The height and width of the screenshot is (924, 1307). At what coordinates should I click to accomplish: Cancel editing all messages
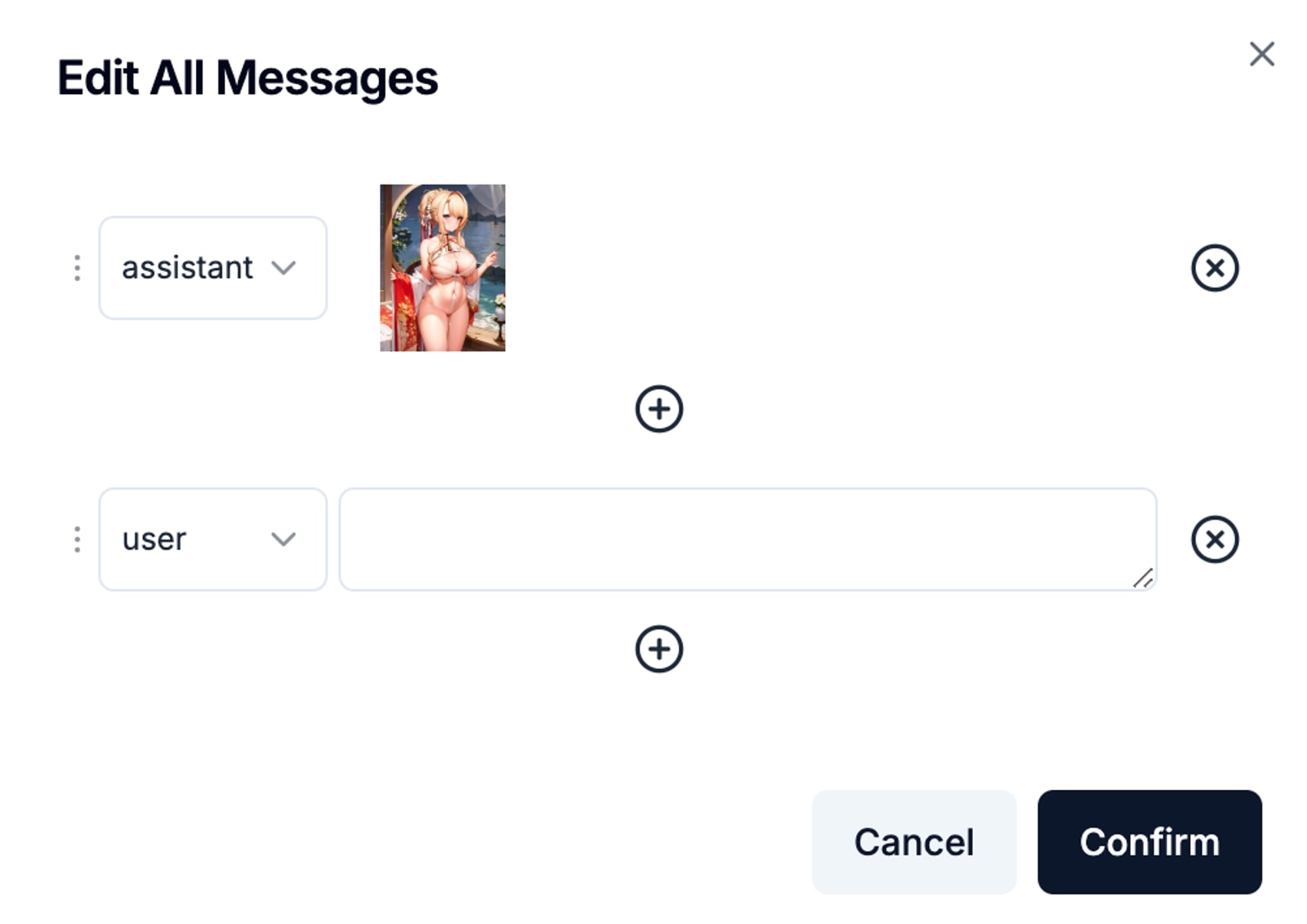913,841
